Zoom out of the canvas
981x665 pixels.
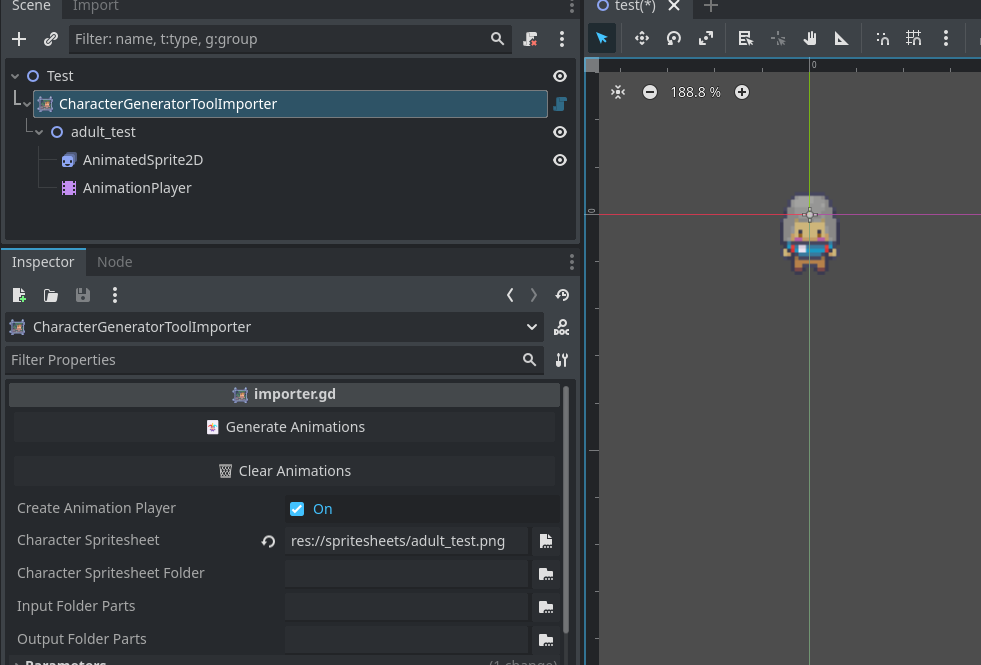pyautogui.click(x=650, y=92)
